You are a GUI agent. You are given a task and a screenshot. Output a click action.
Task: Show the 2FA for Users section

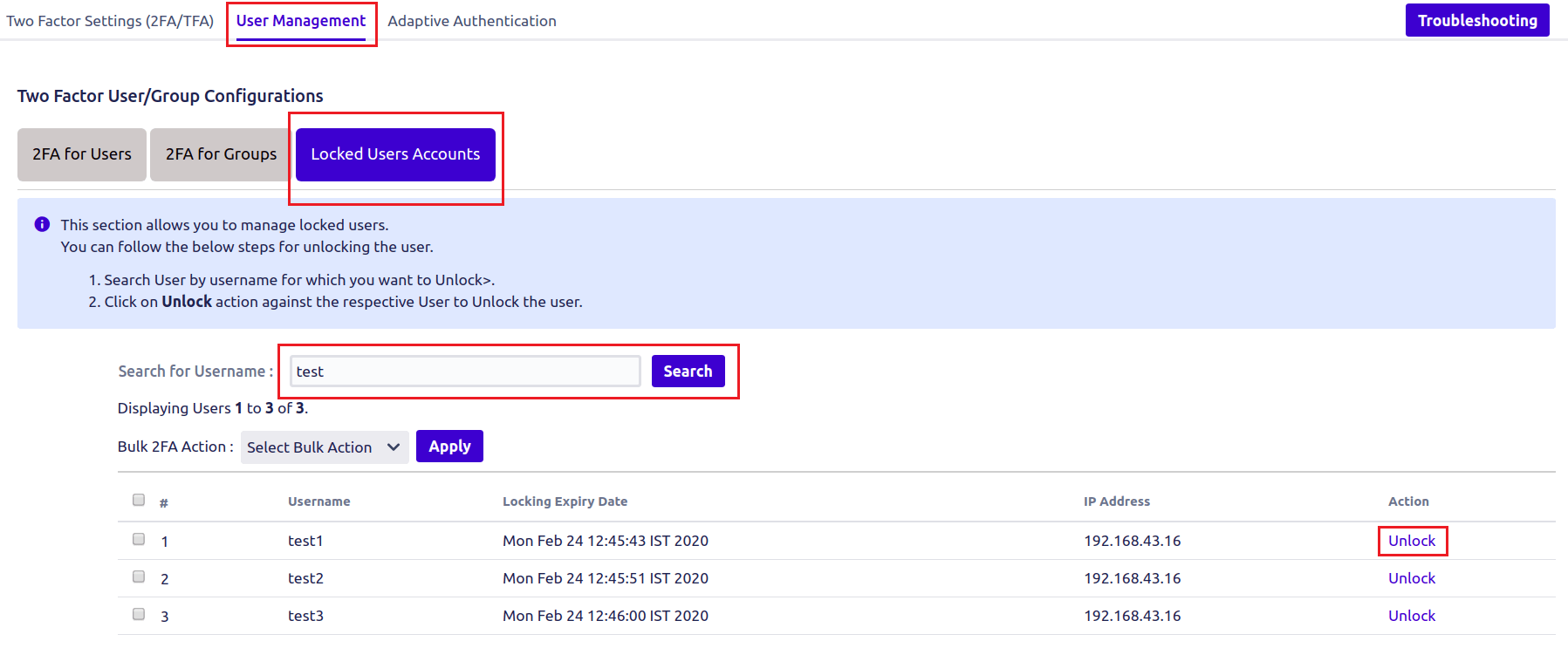coord(82,154)
